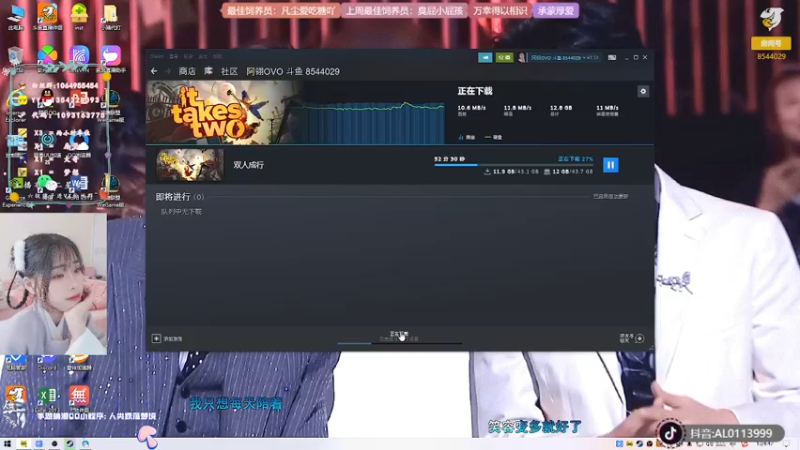Open the 社区 community tab

[229, 71]
